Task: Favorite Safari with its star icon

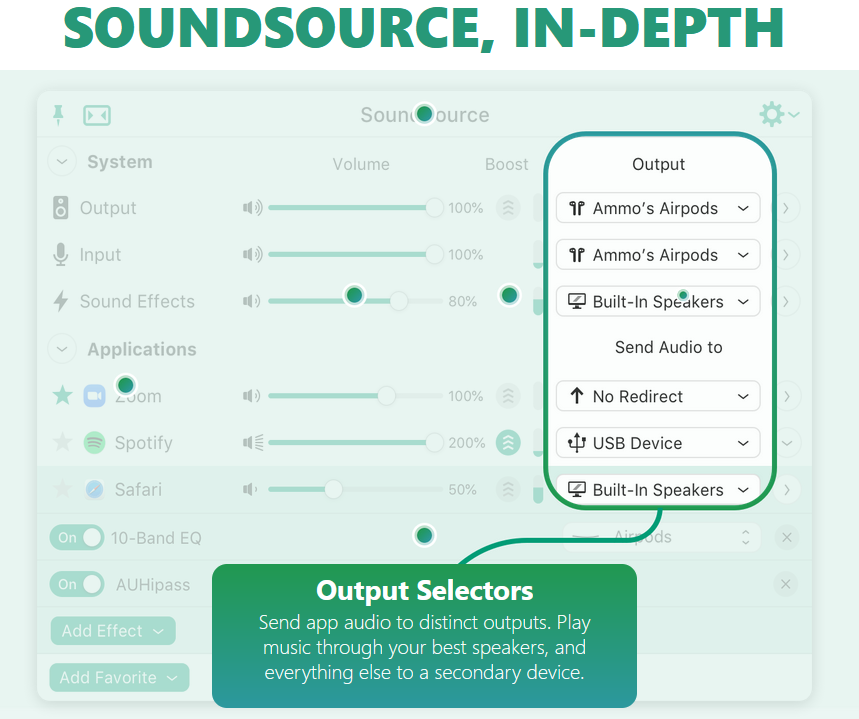Action: (x=62, y=489)
